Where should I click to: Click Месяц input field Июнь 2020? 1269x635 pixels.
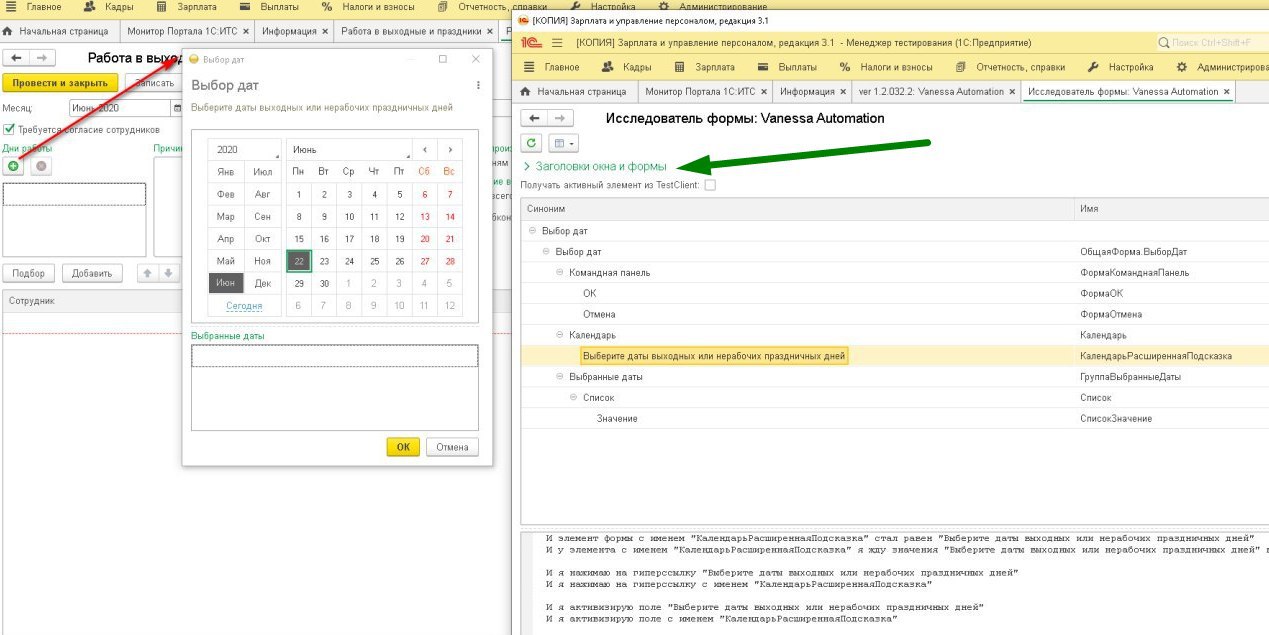(x=119, y=108)
